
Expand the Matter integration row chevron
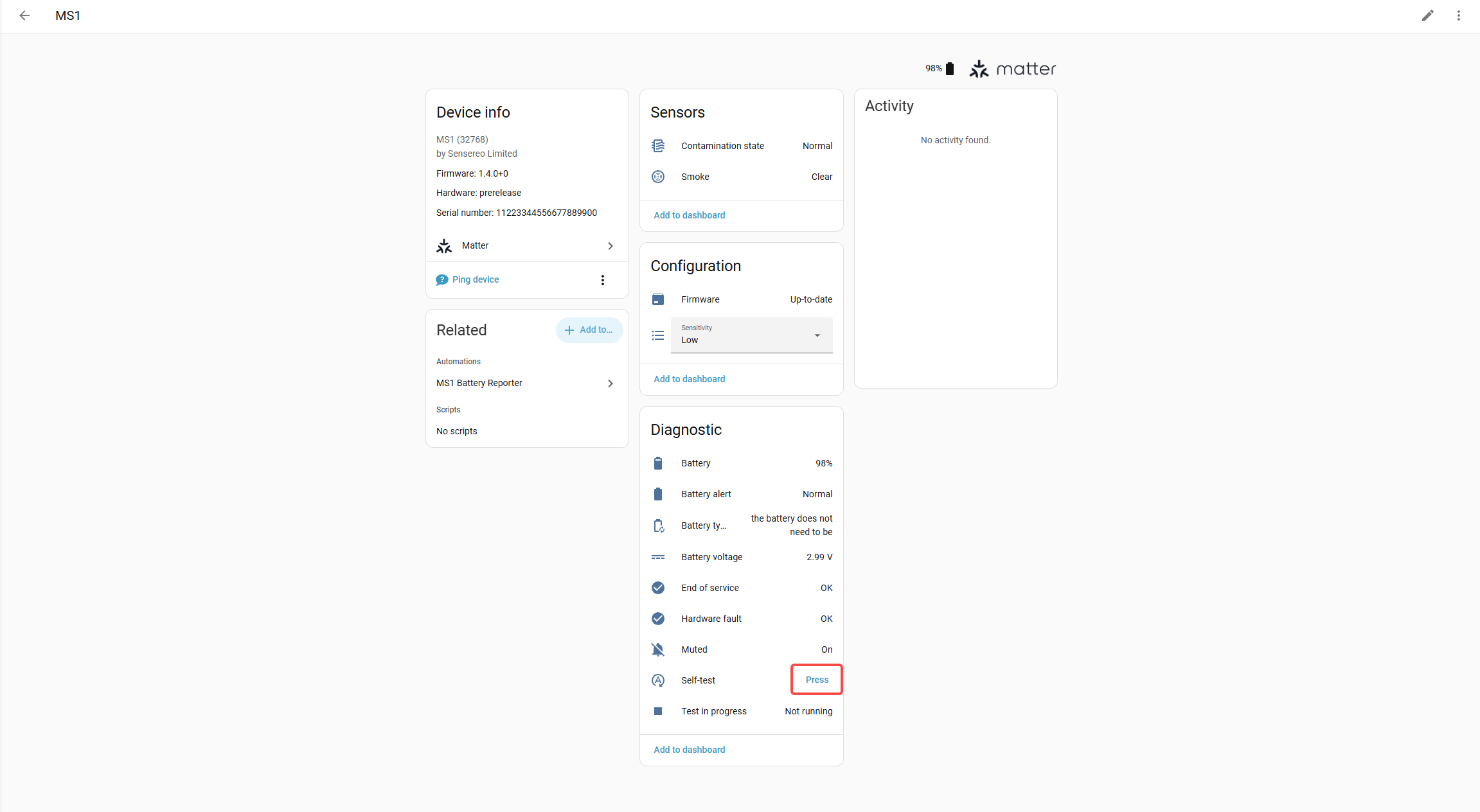[611, 246]
